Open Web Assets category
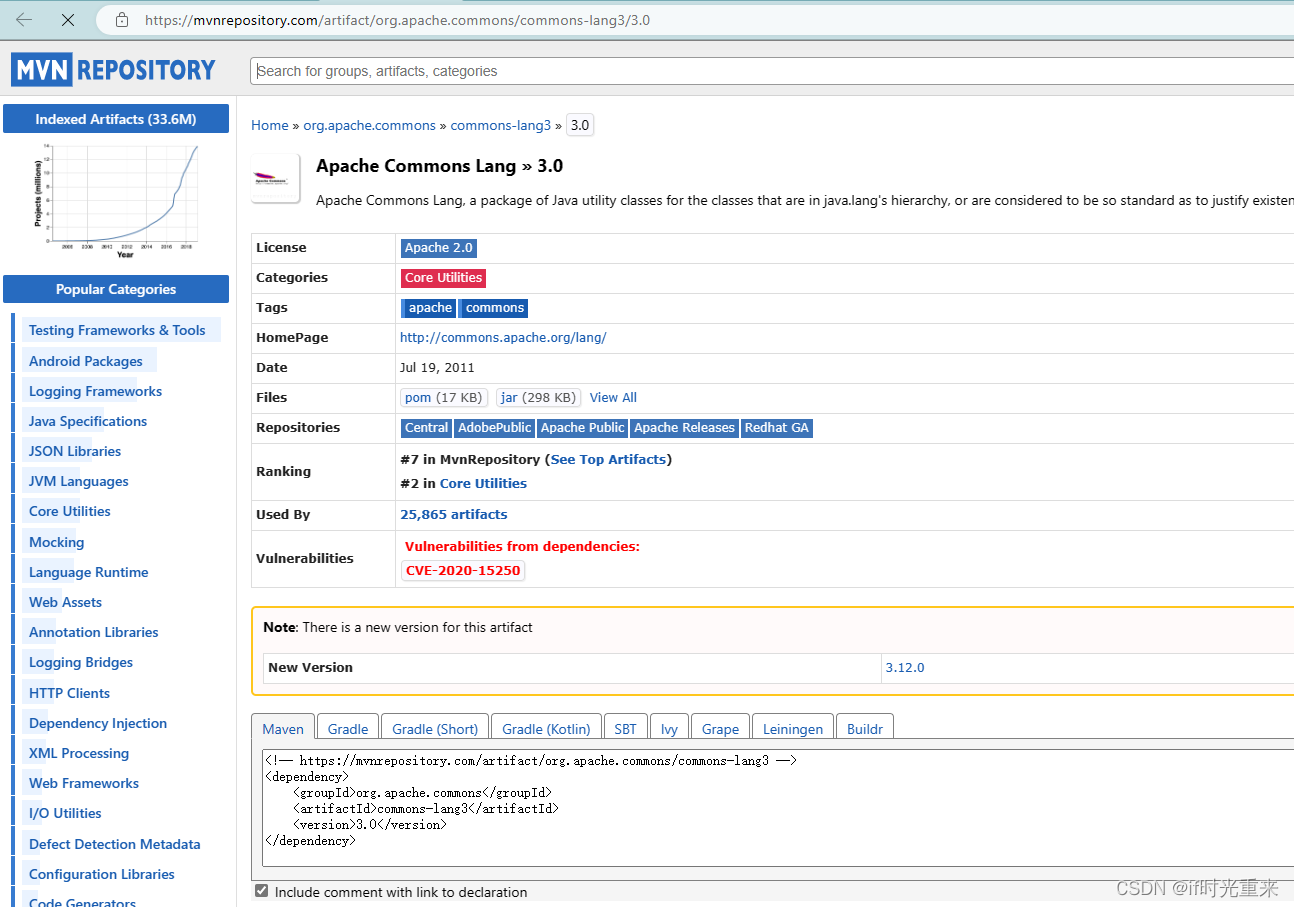 pos(65,602)
